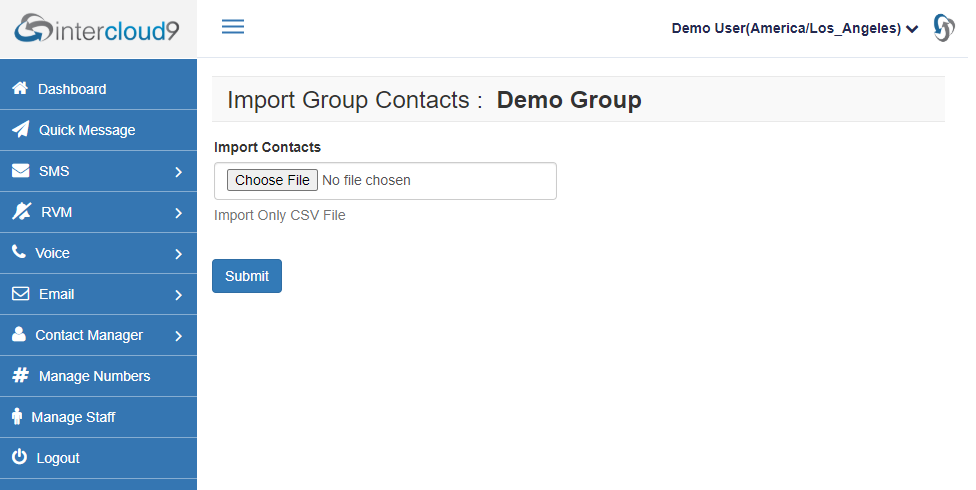Click the Email outlined envelope icon
The width and height of the screenshot is (976, 490).
tap(21, 293)
